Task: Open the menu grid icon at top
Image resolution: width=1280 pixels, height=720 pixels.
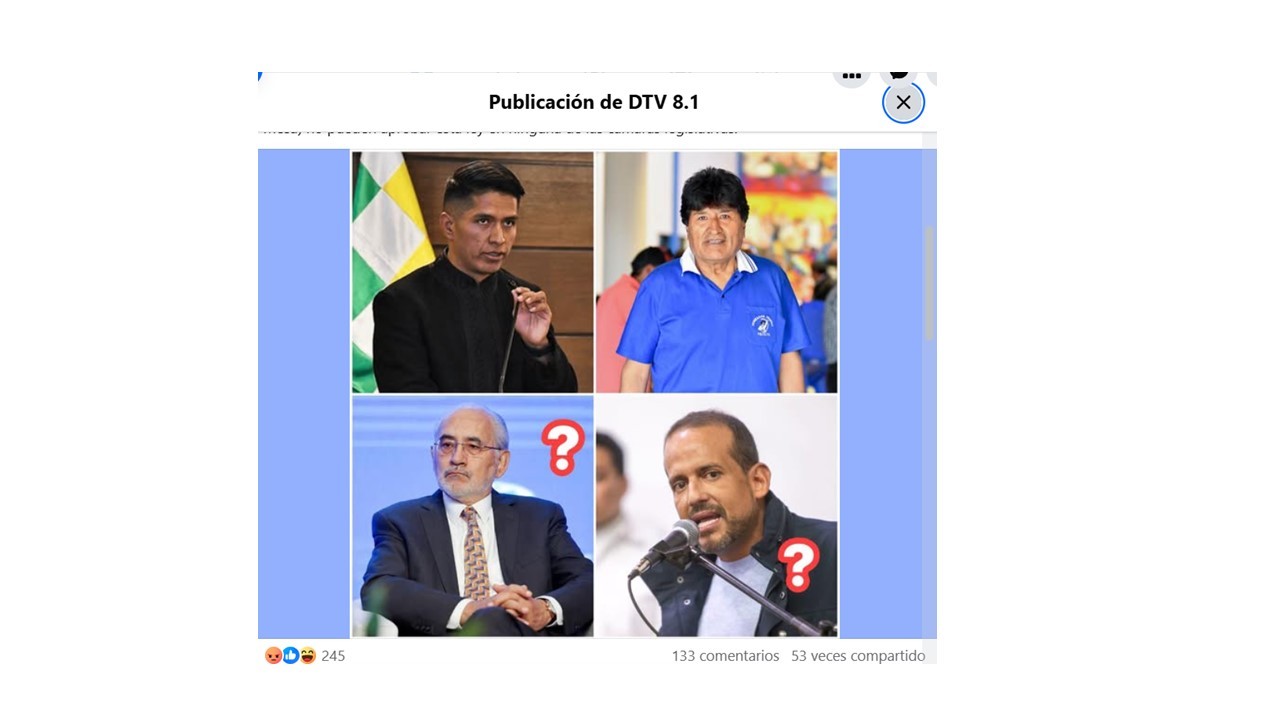Action: [851, 77]
